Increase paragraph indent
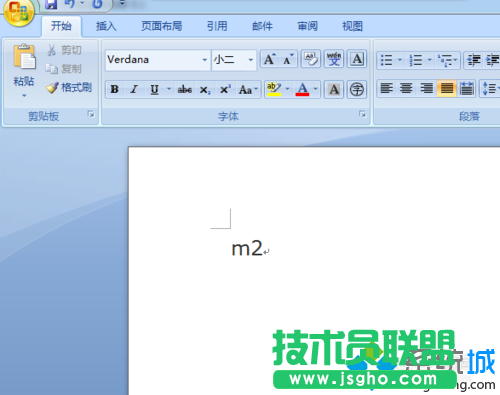This screenshot has width=500, height=395. point(493,60)
